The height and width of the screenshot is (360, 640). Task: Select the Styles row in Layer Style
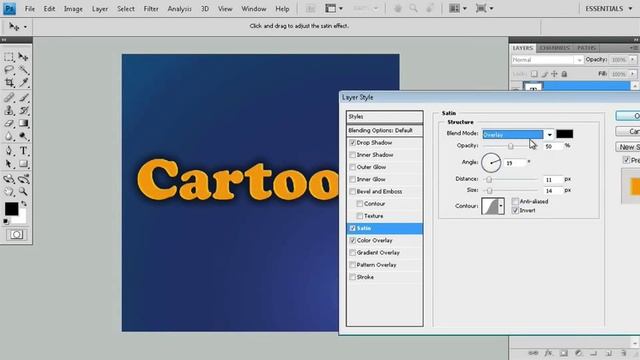(384, 117)
